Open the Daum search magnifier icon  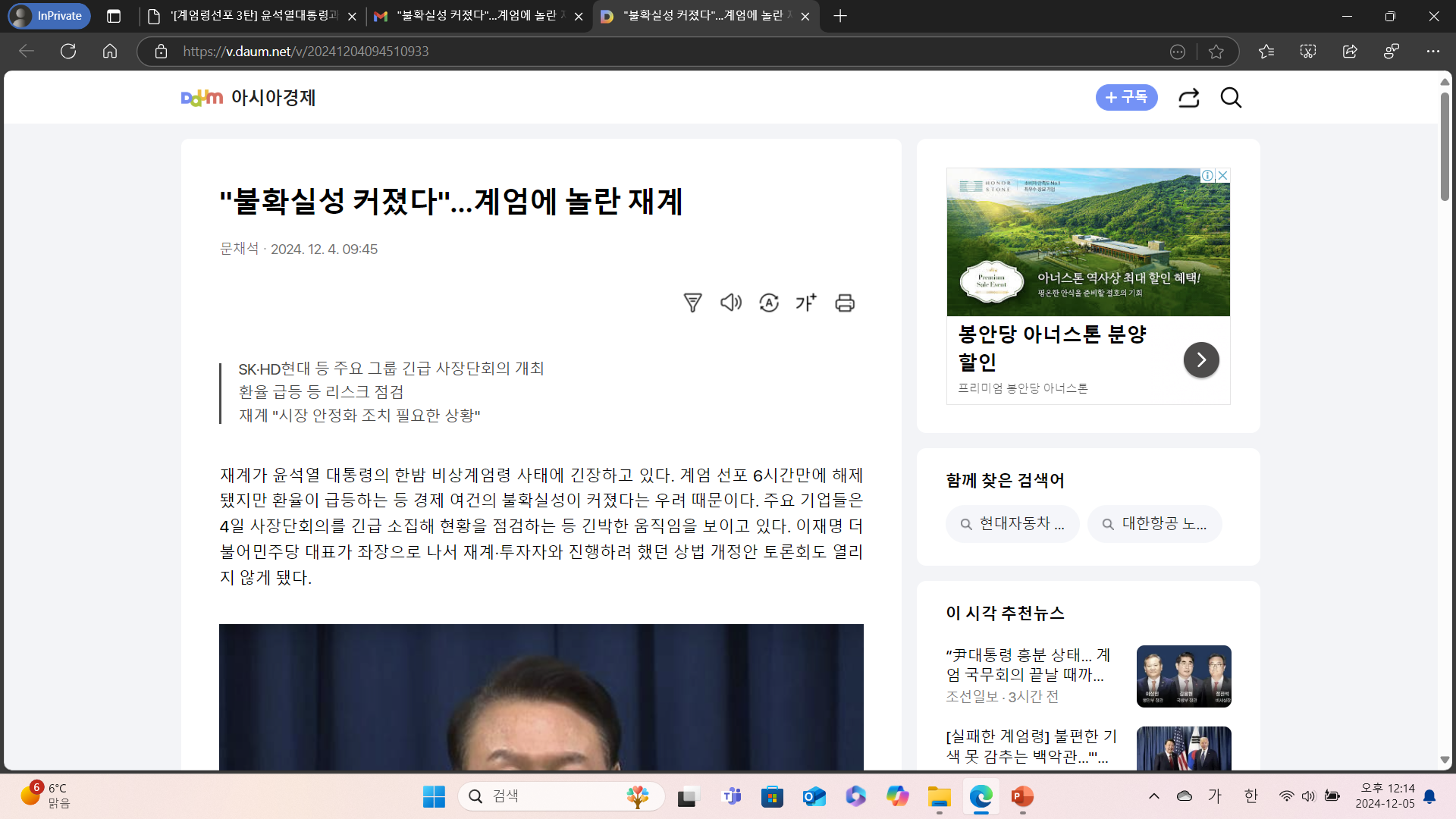[1230, 98]
